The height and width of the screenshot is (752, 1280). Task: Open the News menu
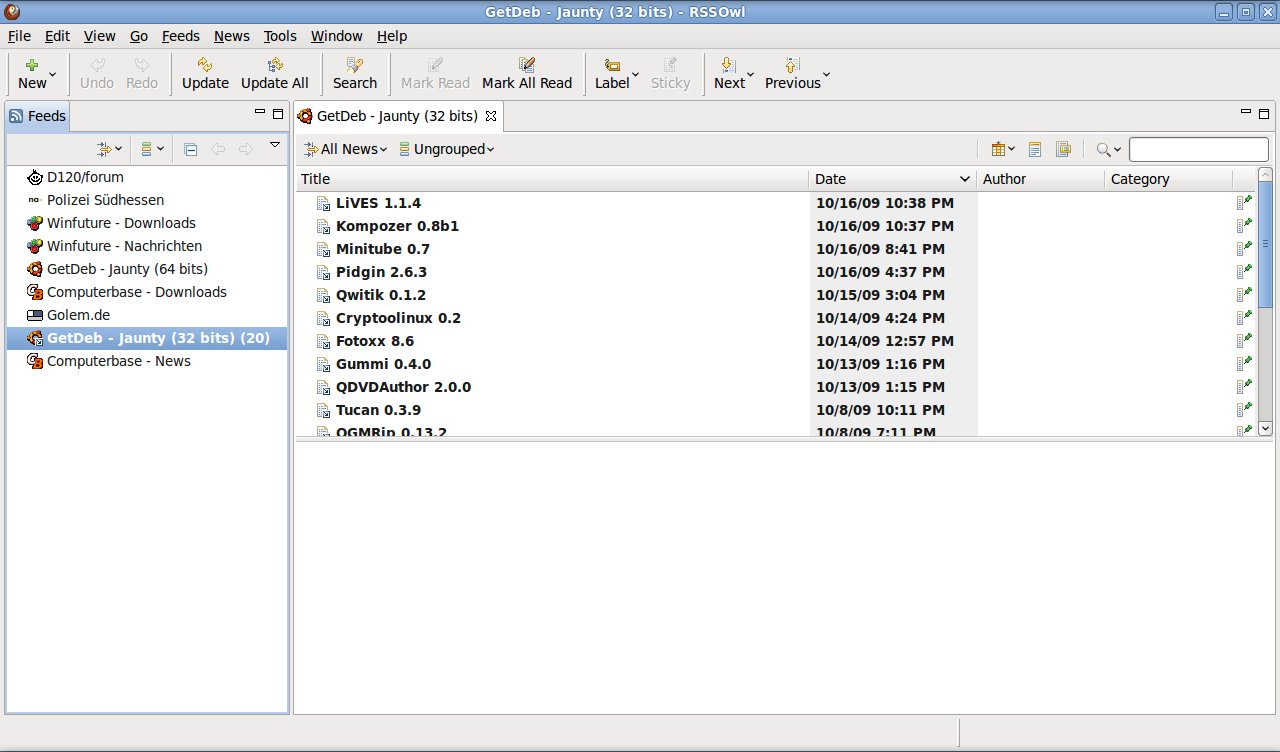(232, 36)
